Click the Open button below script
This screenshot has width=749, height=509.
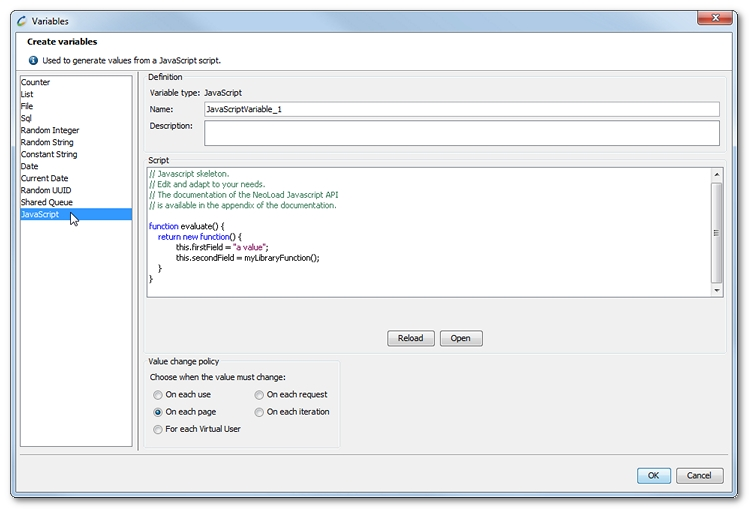pos(460,338)
